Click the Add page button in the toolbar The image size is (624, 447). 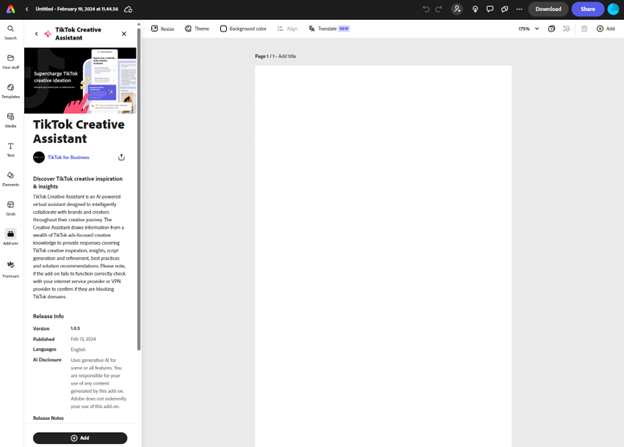click(x=606, y=29)
